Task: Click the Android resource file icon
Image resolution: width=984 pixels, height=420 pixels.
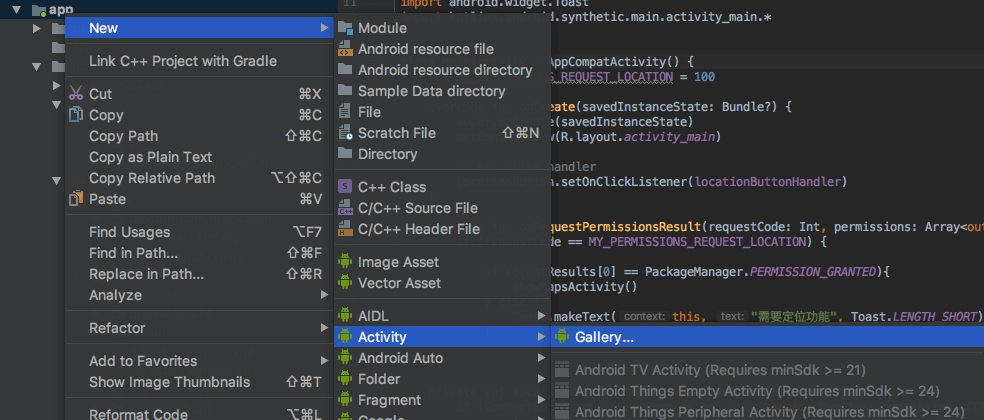Action: (x=345, y=49)
